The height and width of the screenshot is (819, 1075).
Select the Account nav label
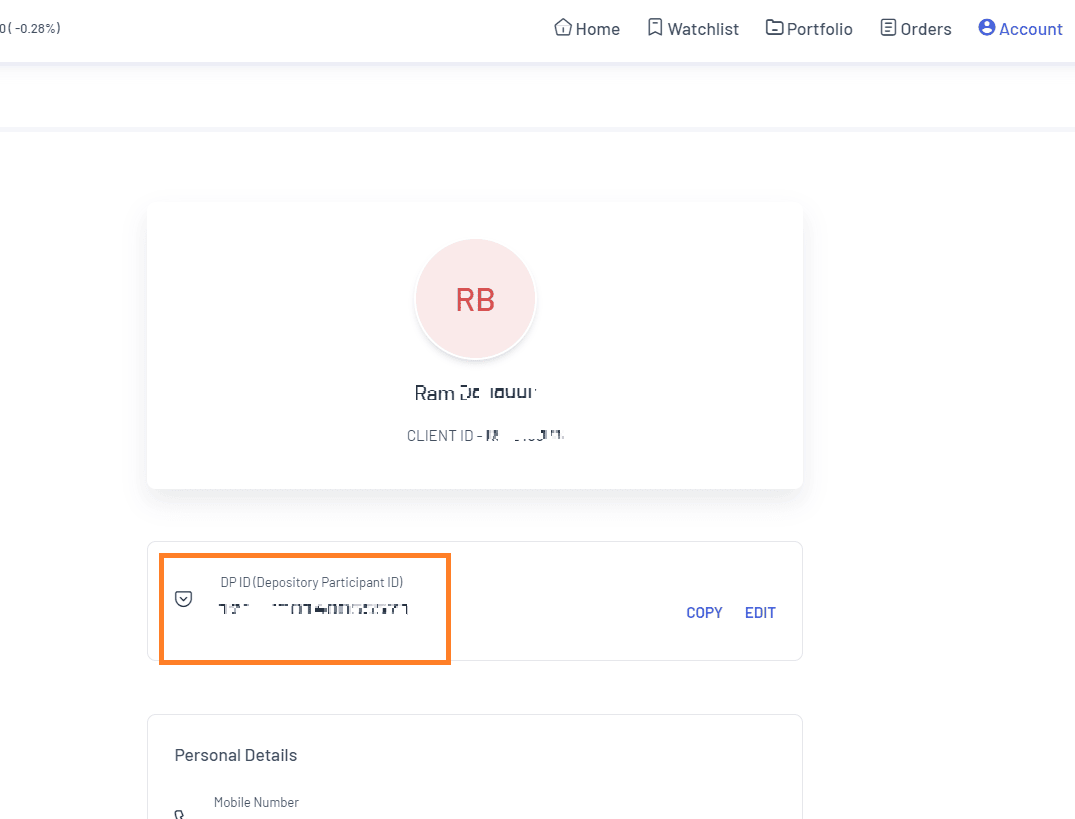(1030, 29)
